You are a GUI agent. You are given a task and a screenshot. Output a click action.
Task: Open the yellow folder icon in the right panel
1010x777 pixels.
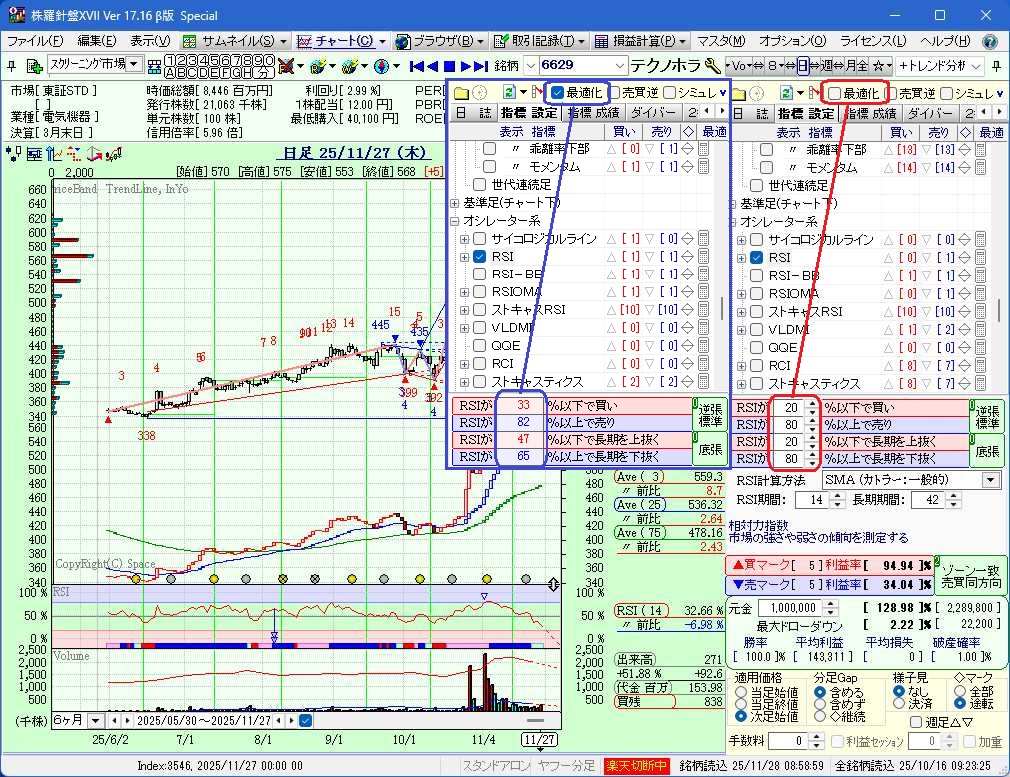[739, 92]
